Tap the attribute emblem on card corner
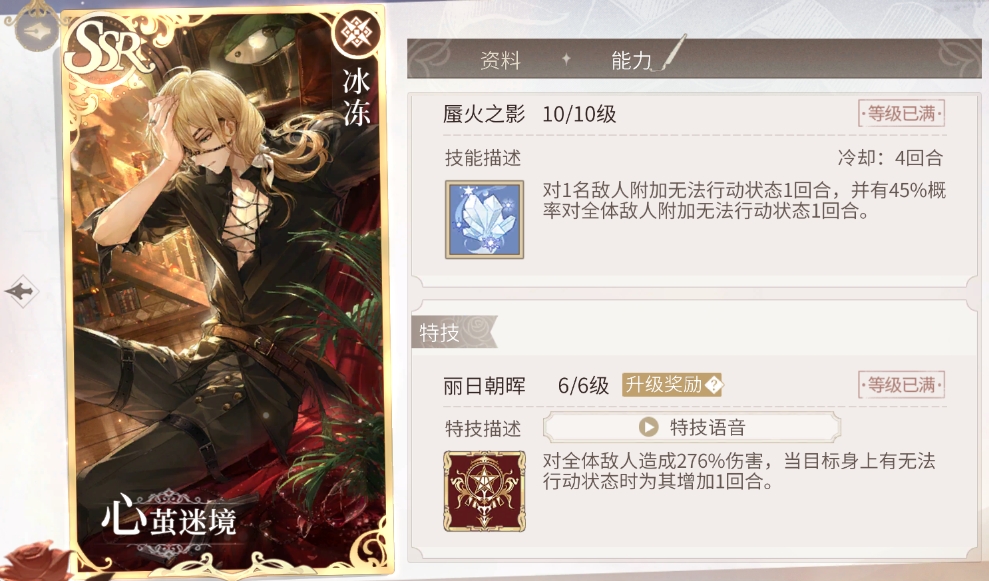The image size is (989, 581). coord(357,33)
